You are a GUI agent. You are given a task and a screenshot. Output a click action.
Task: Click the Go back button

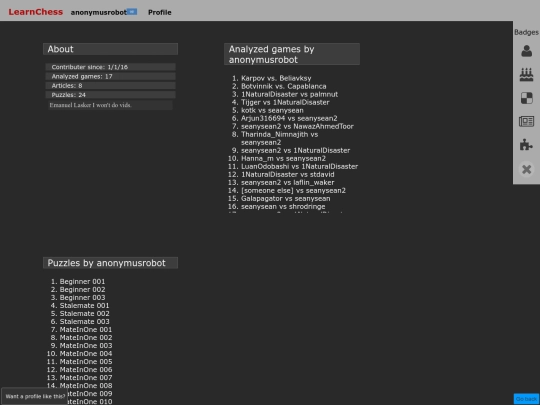526,399
